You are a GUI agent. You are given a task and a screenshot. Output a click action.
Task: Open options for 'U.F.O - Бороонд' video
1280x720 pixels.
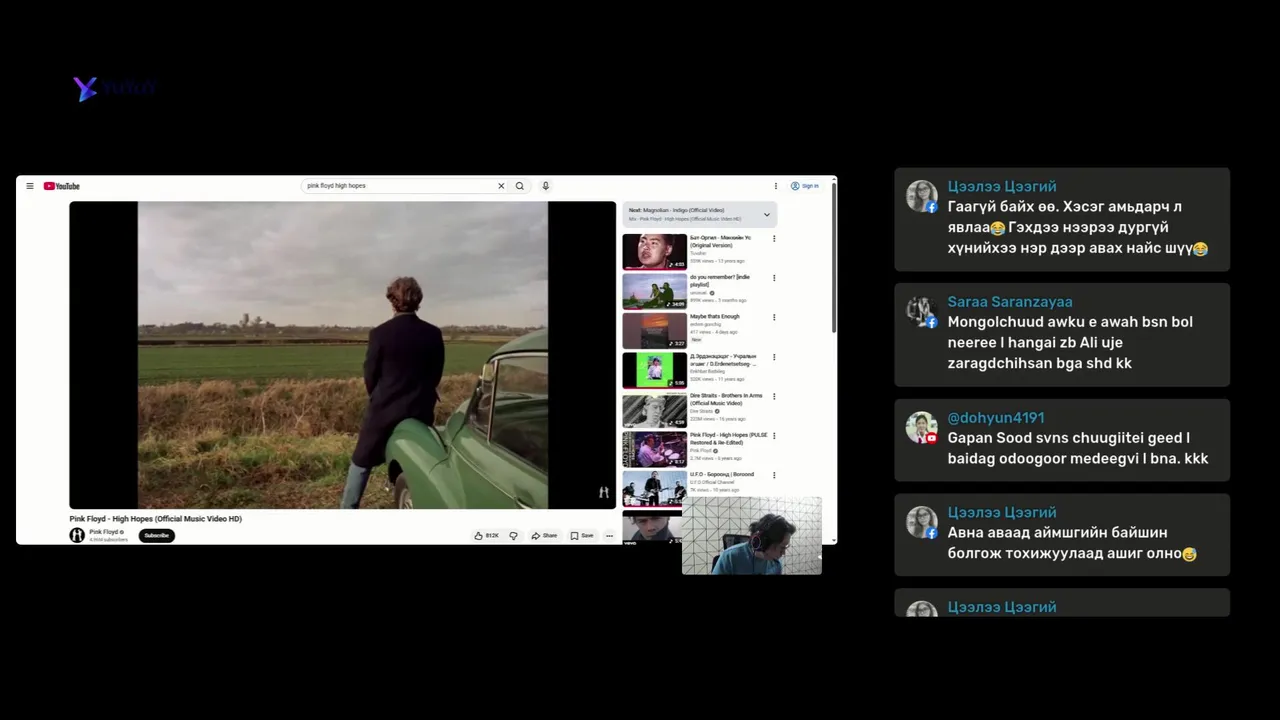[x=774, y=475]
